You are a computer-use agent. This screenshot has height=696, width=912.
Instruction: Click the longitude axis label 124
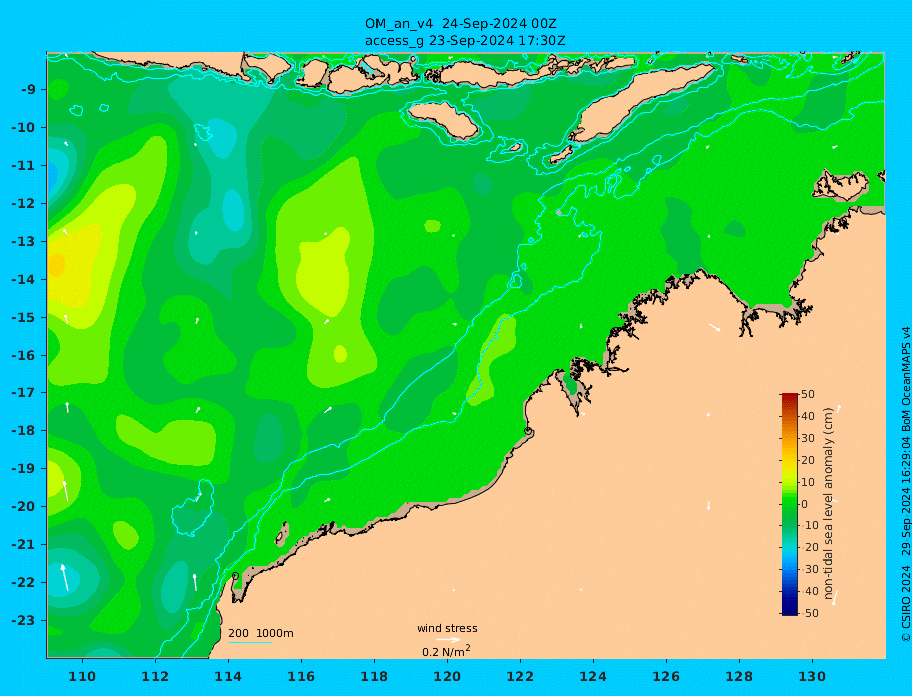point(593,676)
